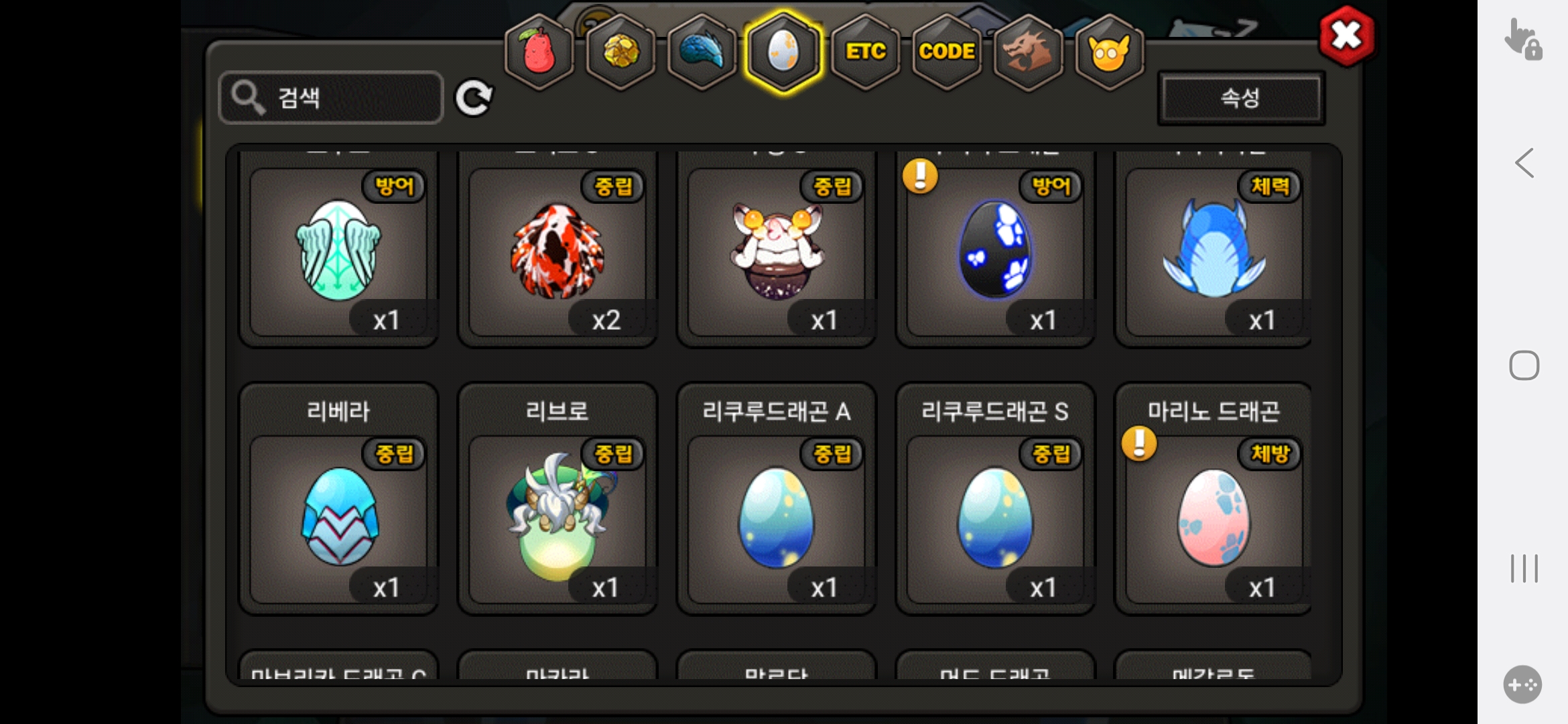The height and width of the screenshot is (724, 1568).
Task: Tap the Android back arrow button
Action: tap(1524, 163)
